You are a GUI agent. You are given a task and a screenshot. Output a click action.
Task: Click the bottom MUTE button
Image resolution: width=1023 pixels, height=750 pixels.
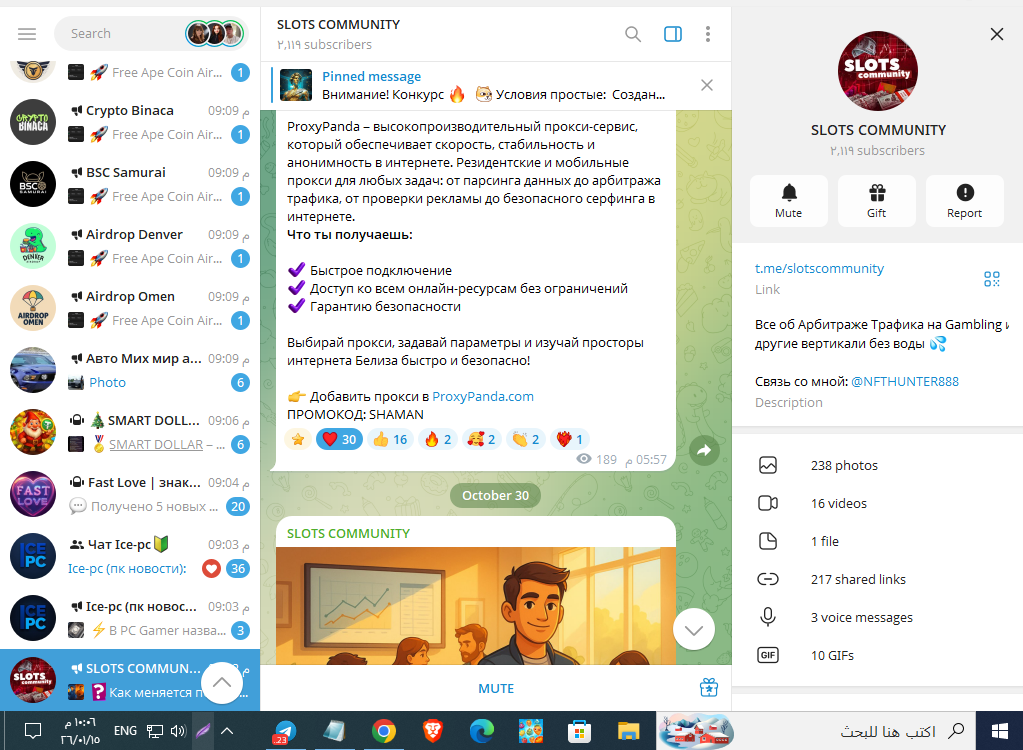pyautogui.click(x=496, y=689)
